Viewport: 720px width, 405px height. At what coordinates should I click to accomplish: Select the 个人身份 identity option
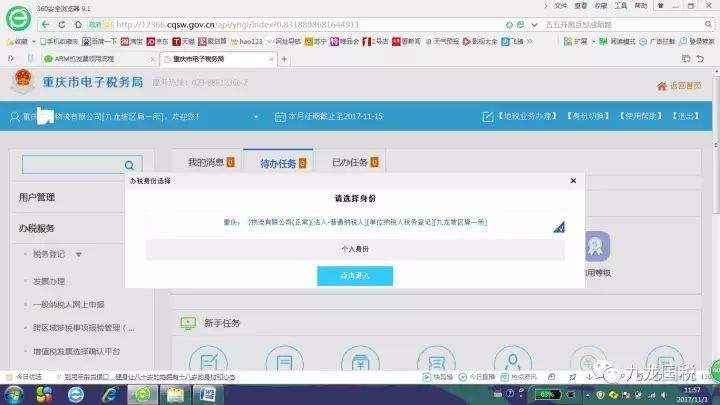tap(354, 248)
